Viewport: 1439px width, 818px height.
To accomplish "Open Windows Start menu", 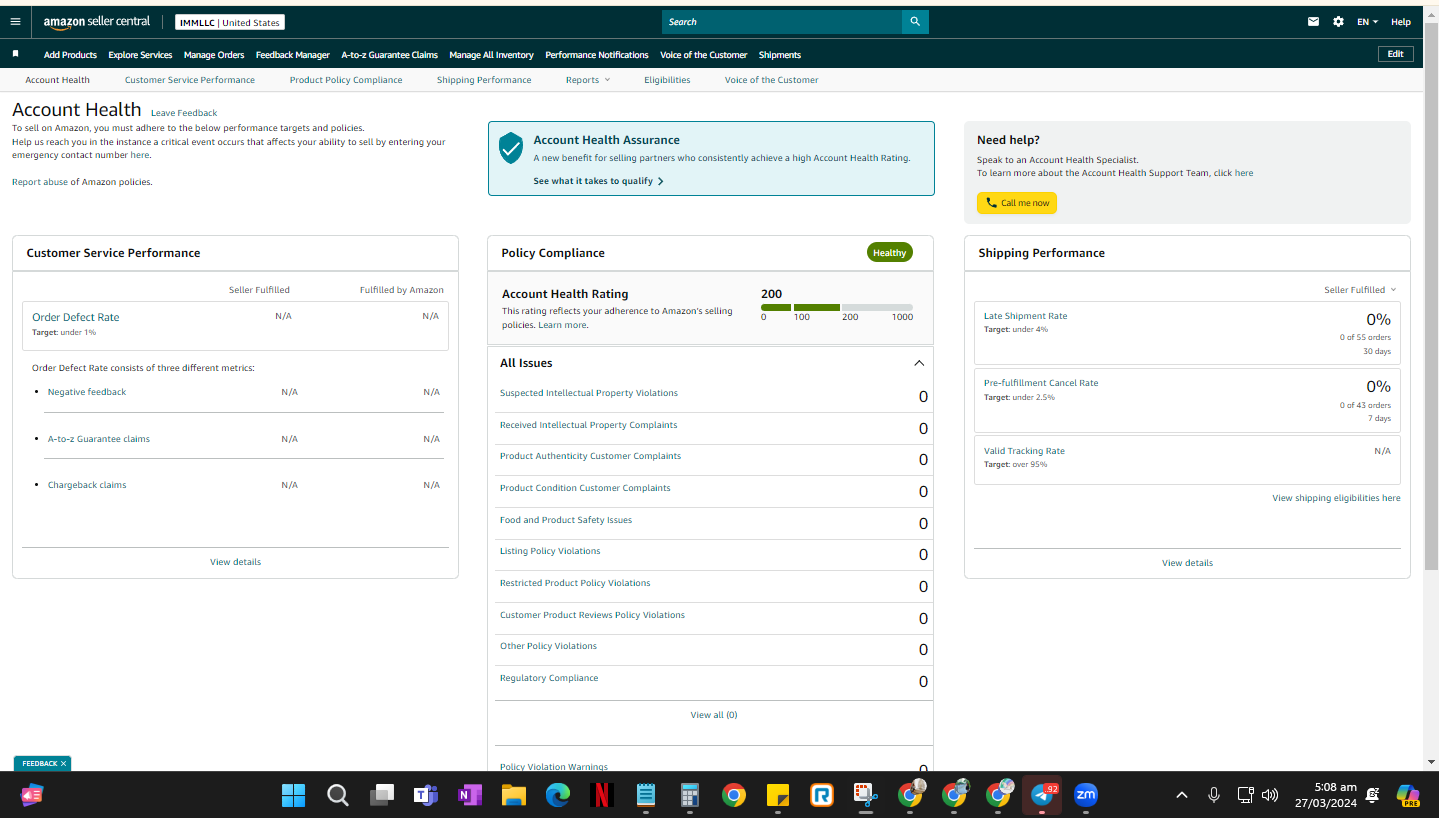I will click(293, 795).
